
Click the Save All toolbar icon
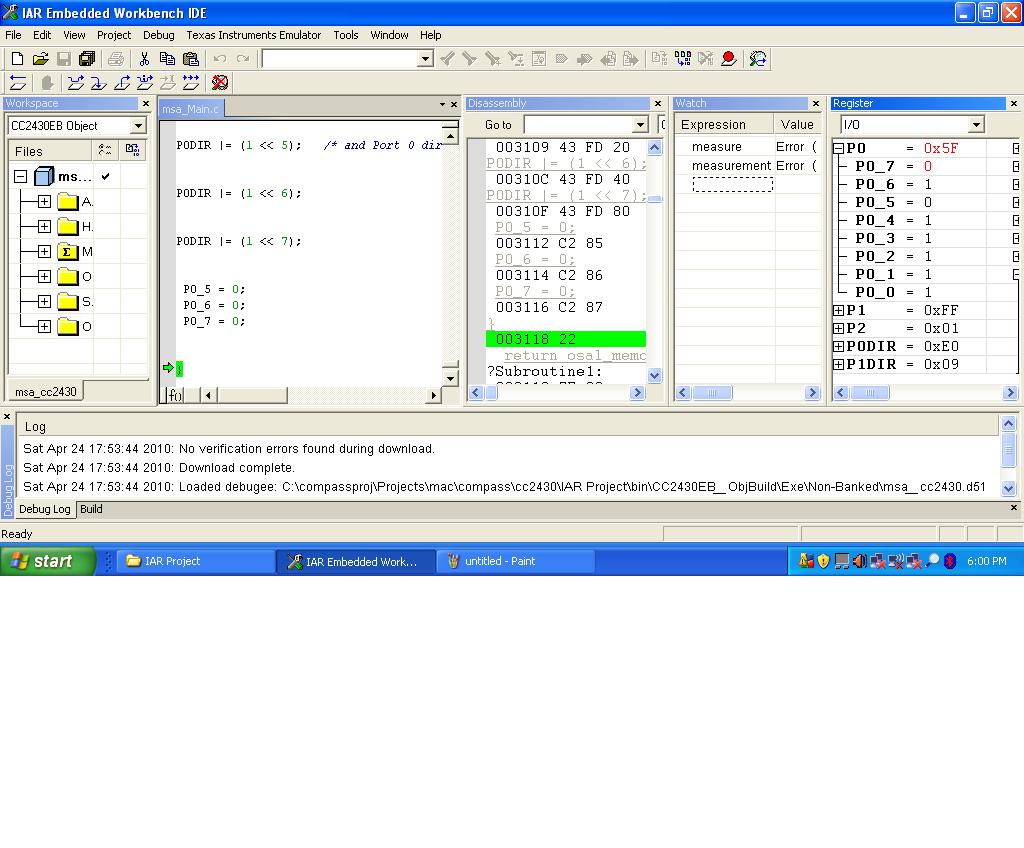[86, 59]
